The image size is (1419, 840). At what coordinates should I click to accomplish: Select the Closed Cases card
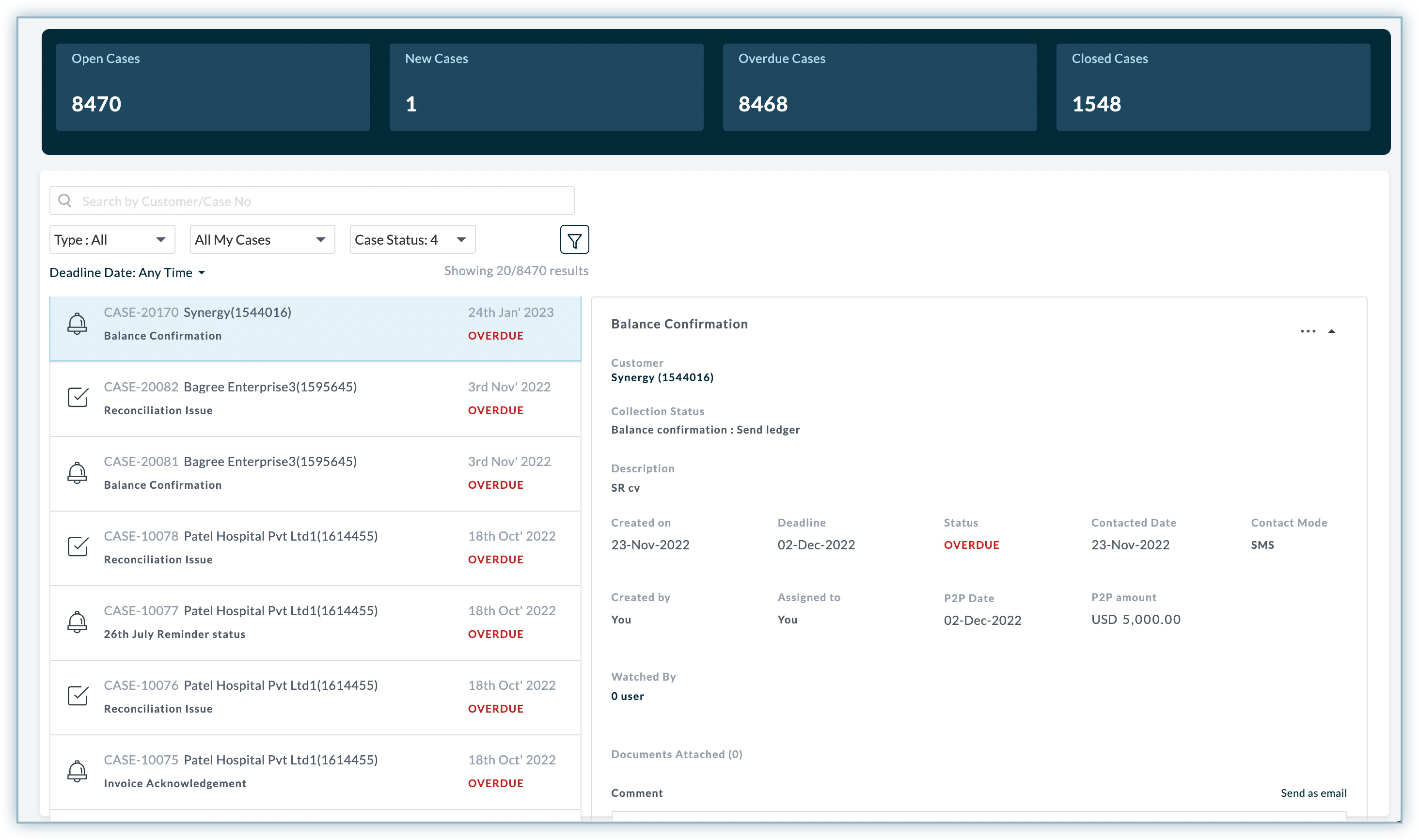click(x=1213, y=87)
